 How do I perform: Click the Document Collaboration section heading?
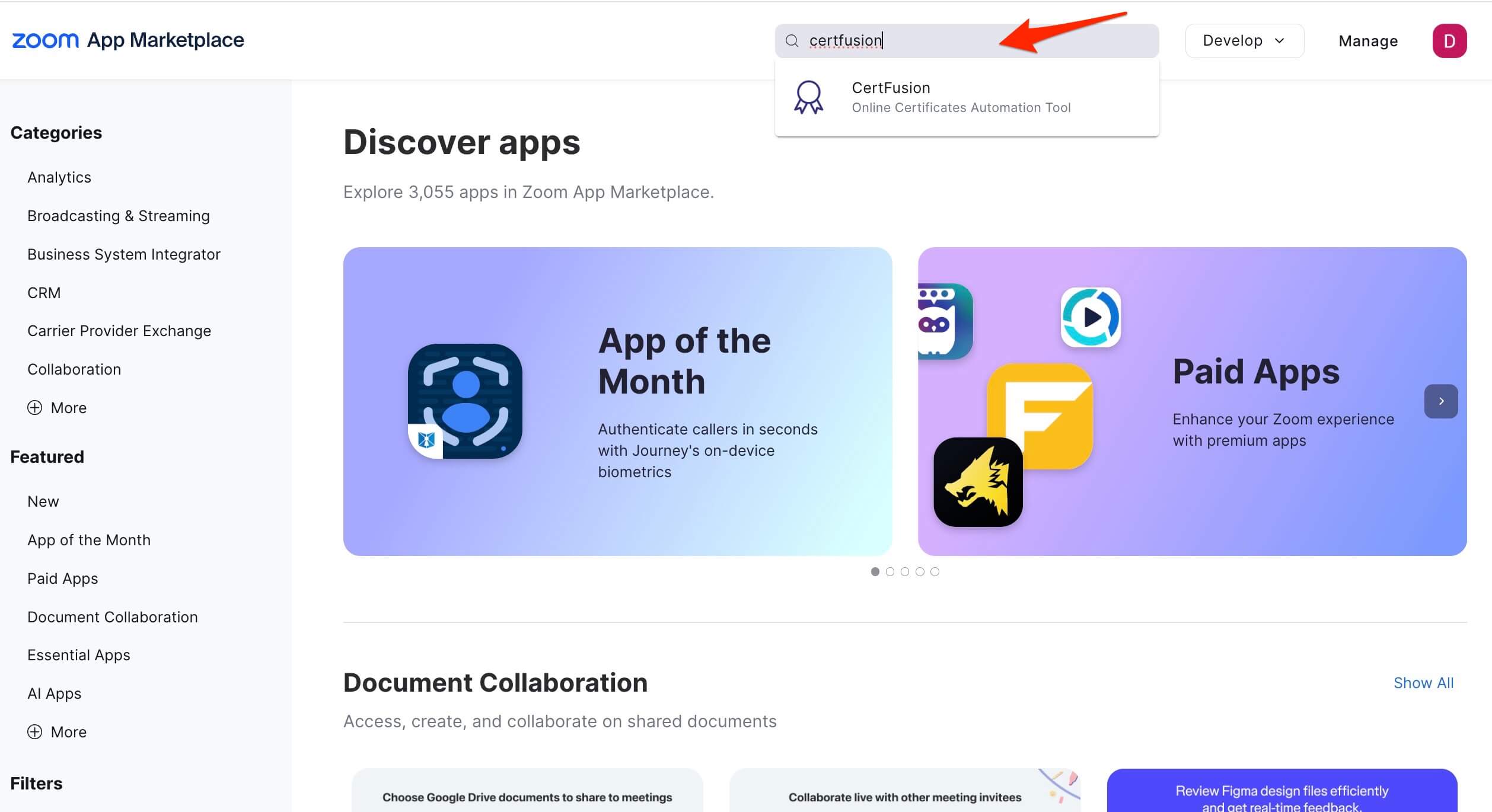(495, 683)
